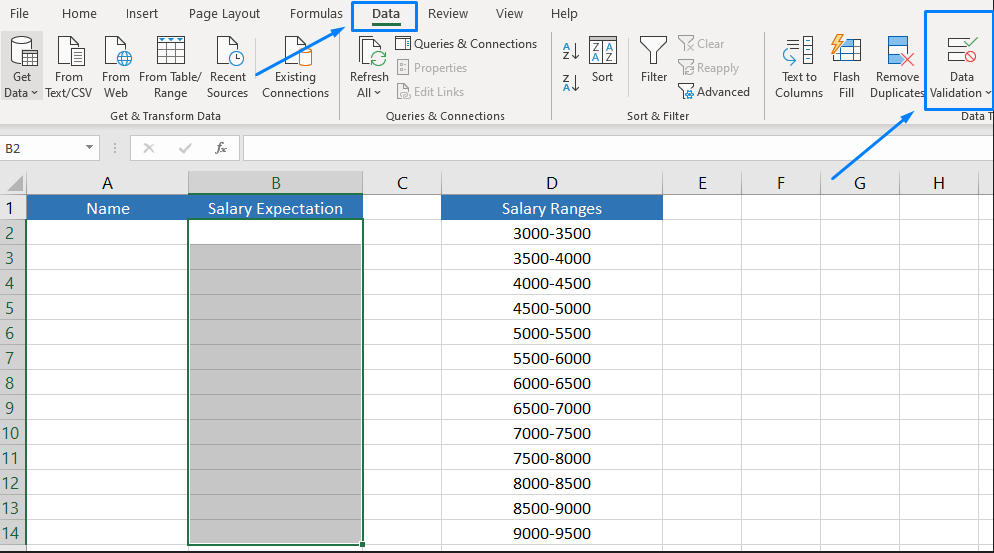
Task: Import data From Web
Action: click(115, 67)
